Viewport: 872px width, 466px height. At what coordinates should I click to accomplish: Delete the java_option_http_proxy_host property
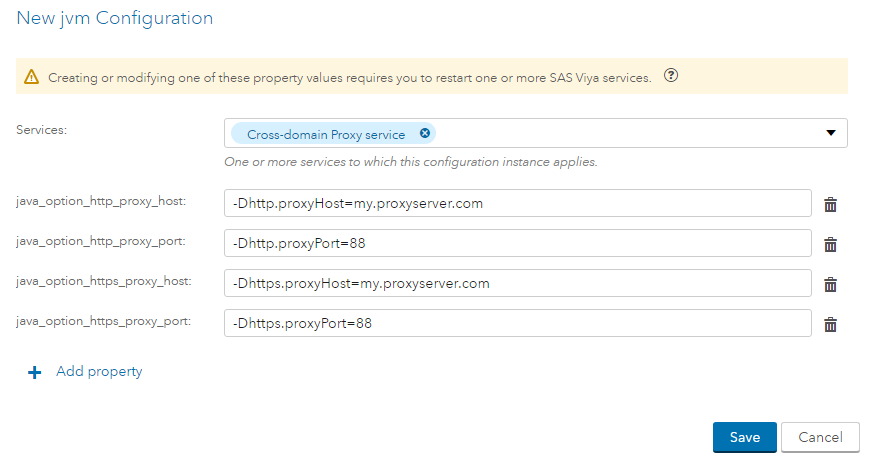pyautogui.click(x=830, y=204)
